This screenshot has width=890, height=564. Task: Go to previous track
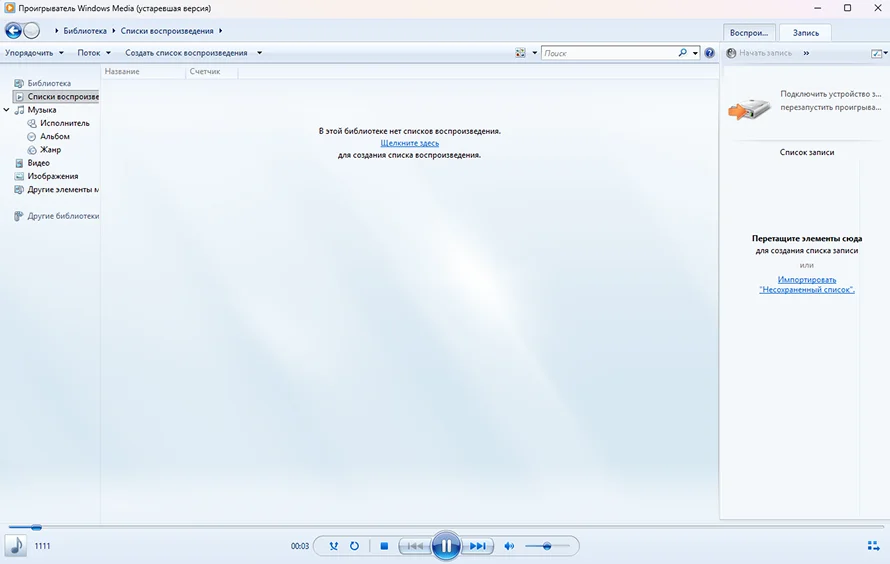coord(414,546)
